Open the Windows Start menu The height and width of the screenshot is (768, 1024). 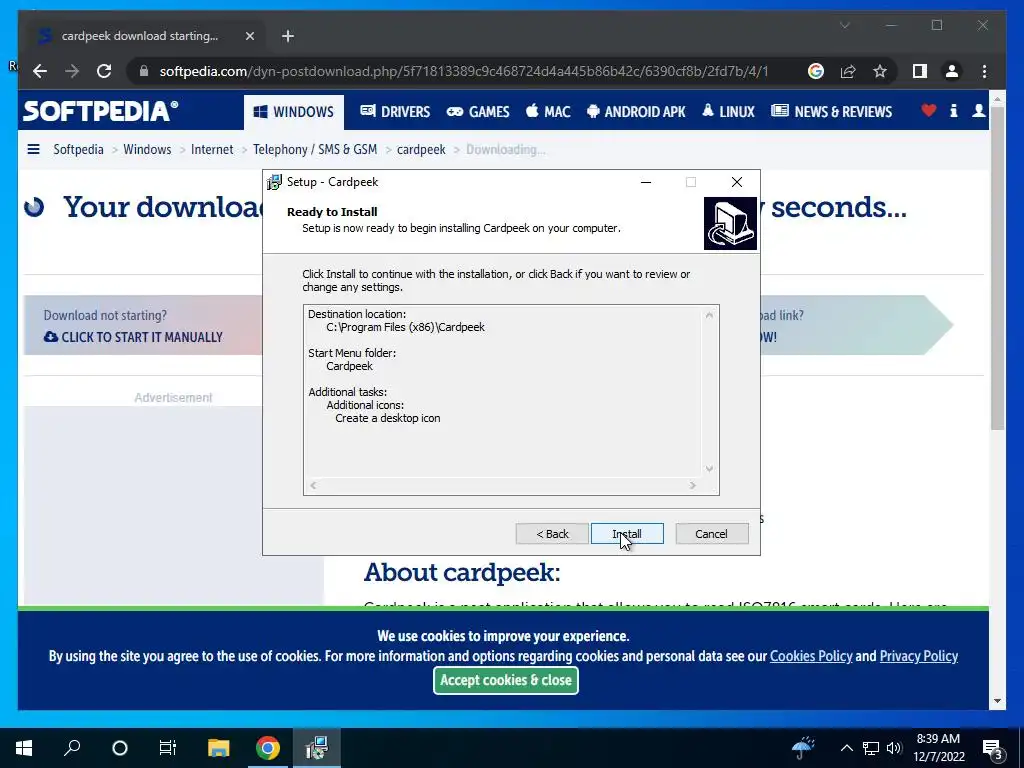tap(24, 748)
